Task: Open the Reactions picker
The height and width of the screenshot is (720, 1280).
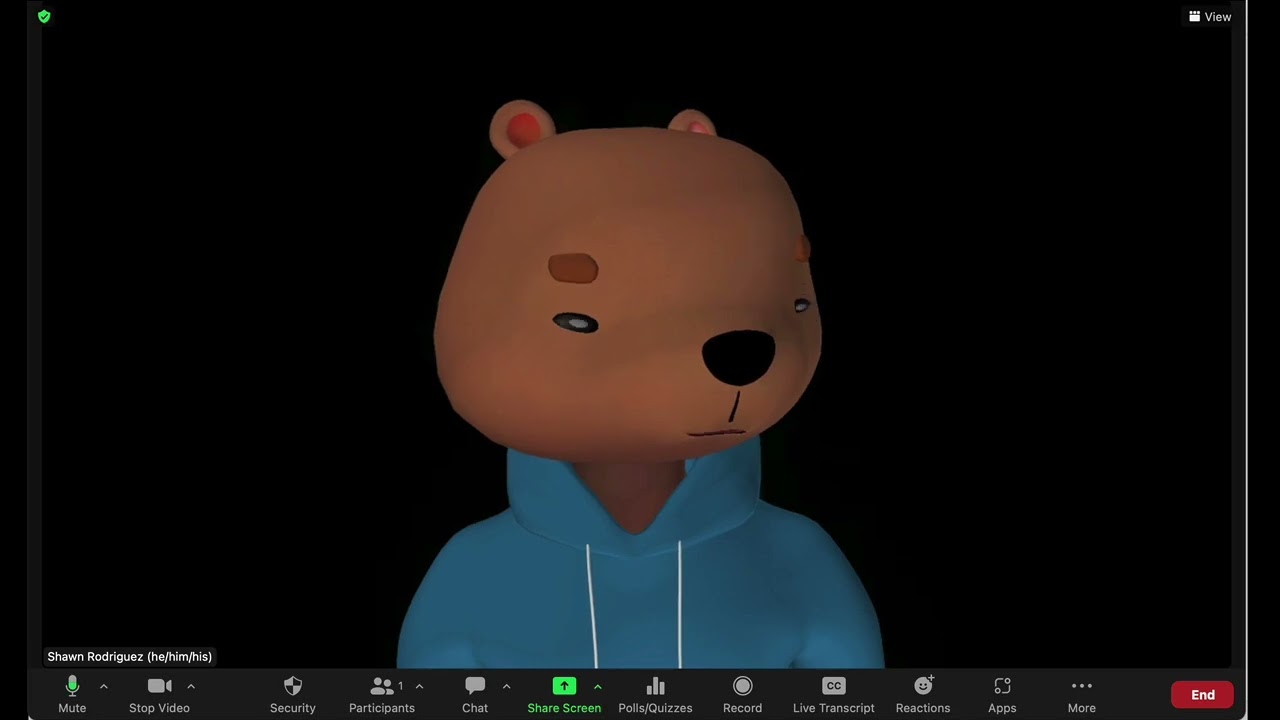Action: (923, 695)
